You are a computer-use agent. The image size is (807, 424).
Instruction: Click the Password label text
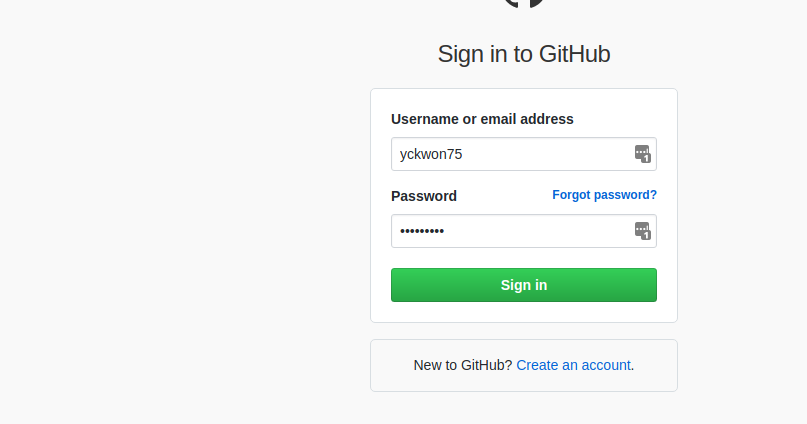click(x=424, y=196)
